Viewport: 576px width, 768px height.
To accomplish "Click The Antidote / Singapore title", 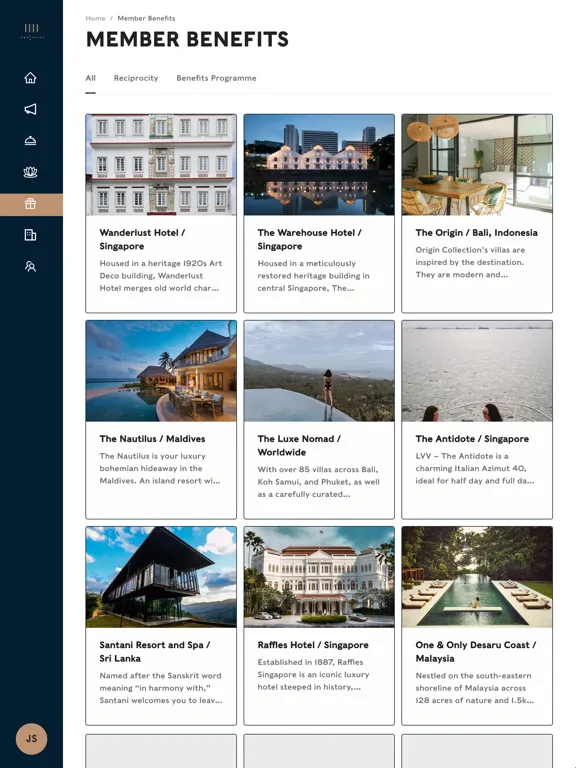I will tap(472, 439).
